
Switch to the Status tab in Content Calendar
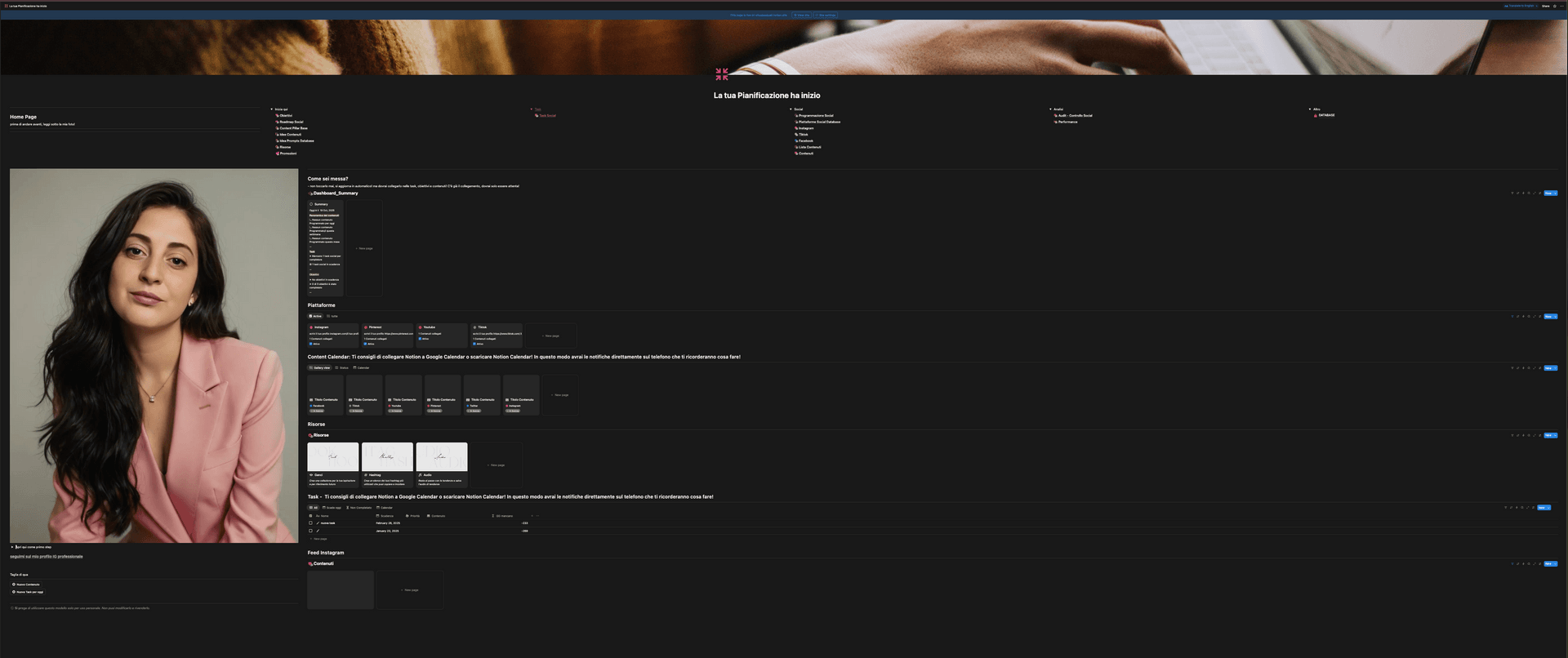click(x=341, y=367)
